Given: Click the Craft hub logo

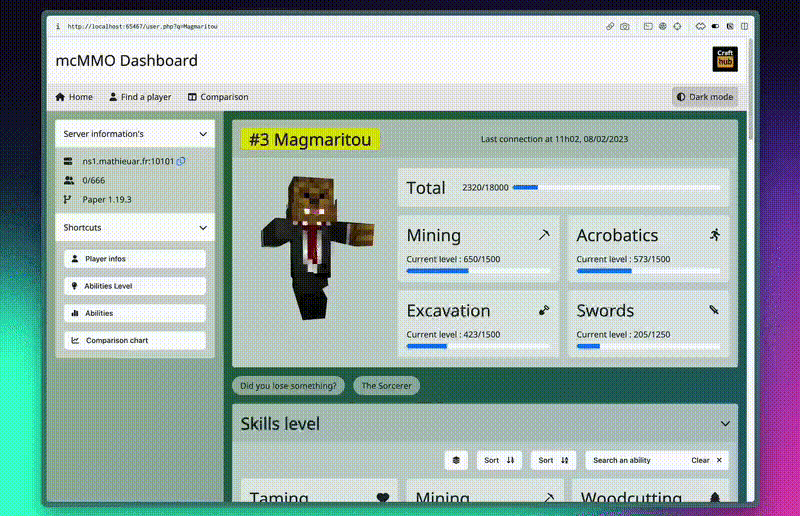Looking at the screenshot, I should click(724, 59).
